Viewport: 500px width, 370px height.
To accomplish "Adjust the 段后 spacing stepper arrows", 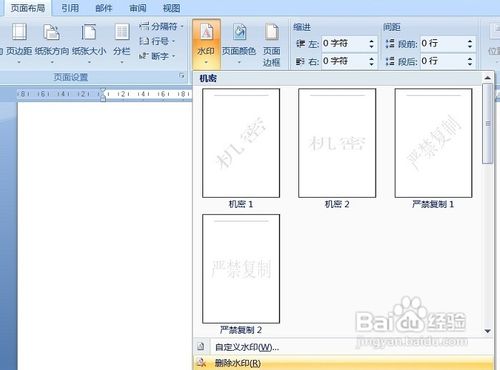I will pyautogui.click(x=470, y=61).
